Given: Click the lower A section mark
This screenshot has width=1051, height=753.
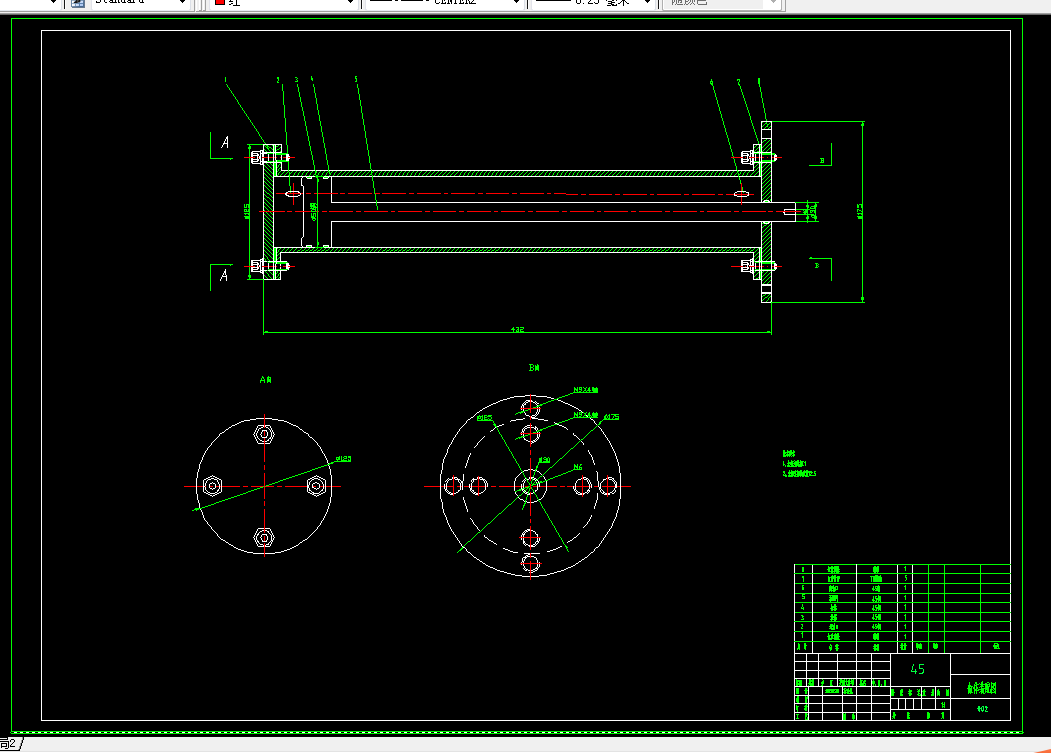Looking at the screenshot, I should [x=224, y=276].
